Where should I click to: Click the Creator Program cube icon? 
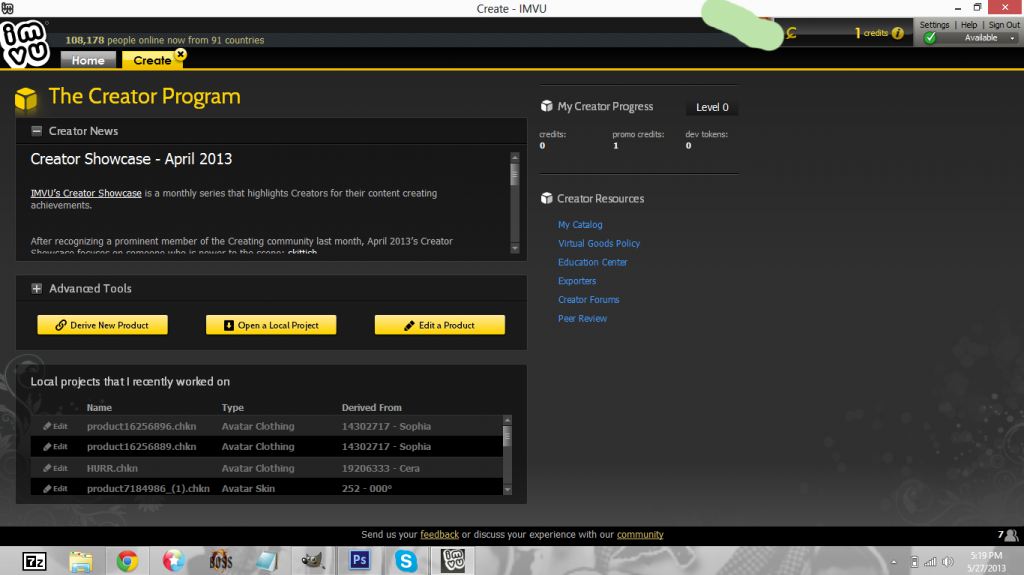pyautogui.click(x=26, y=99)
